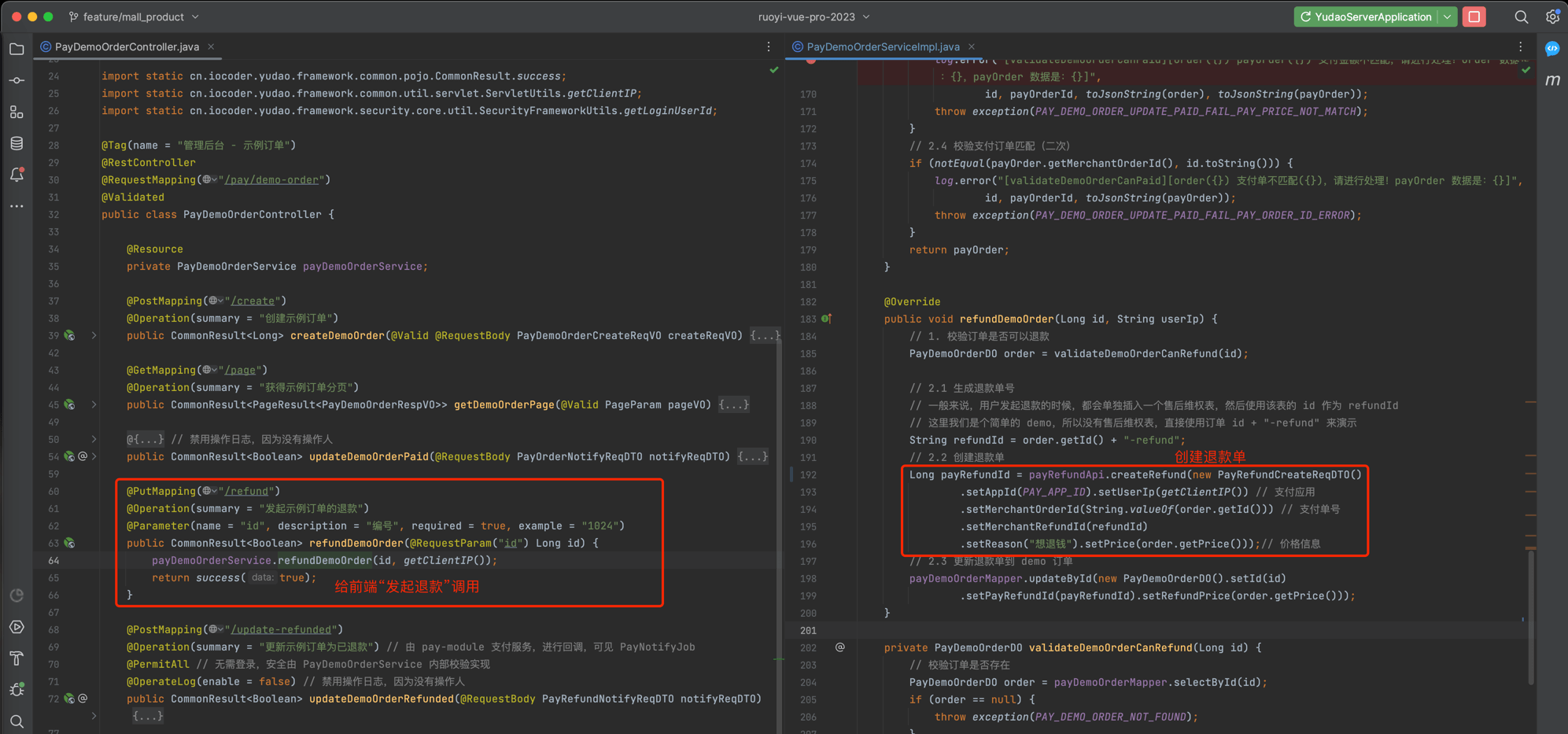Toggle breakpoint on line 201 gutter
1568x734 pixels.
point(809,630)
